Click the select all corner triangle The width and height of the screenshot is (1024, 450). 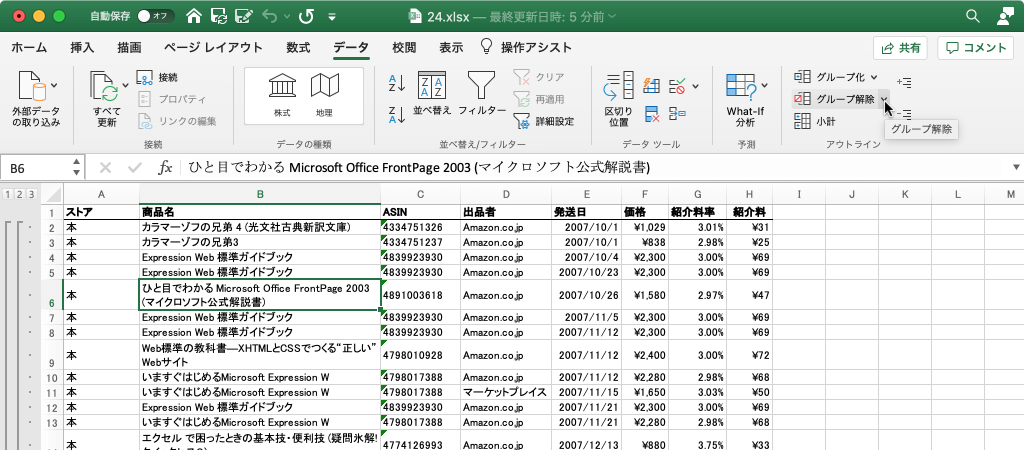(x=53, y=195)
